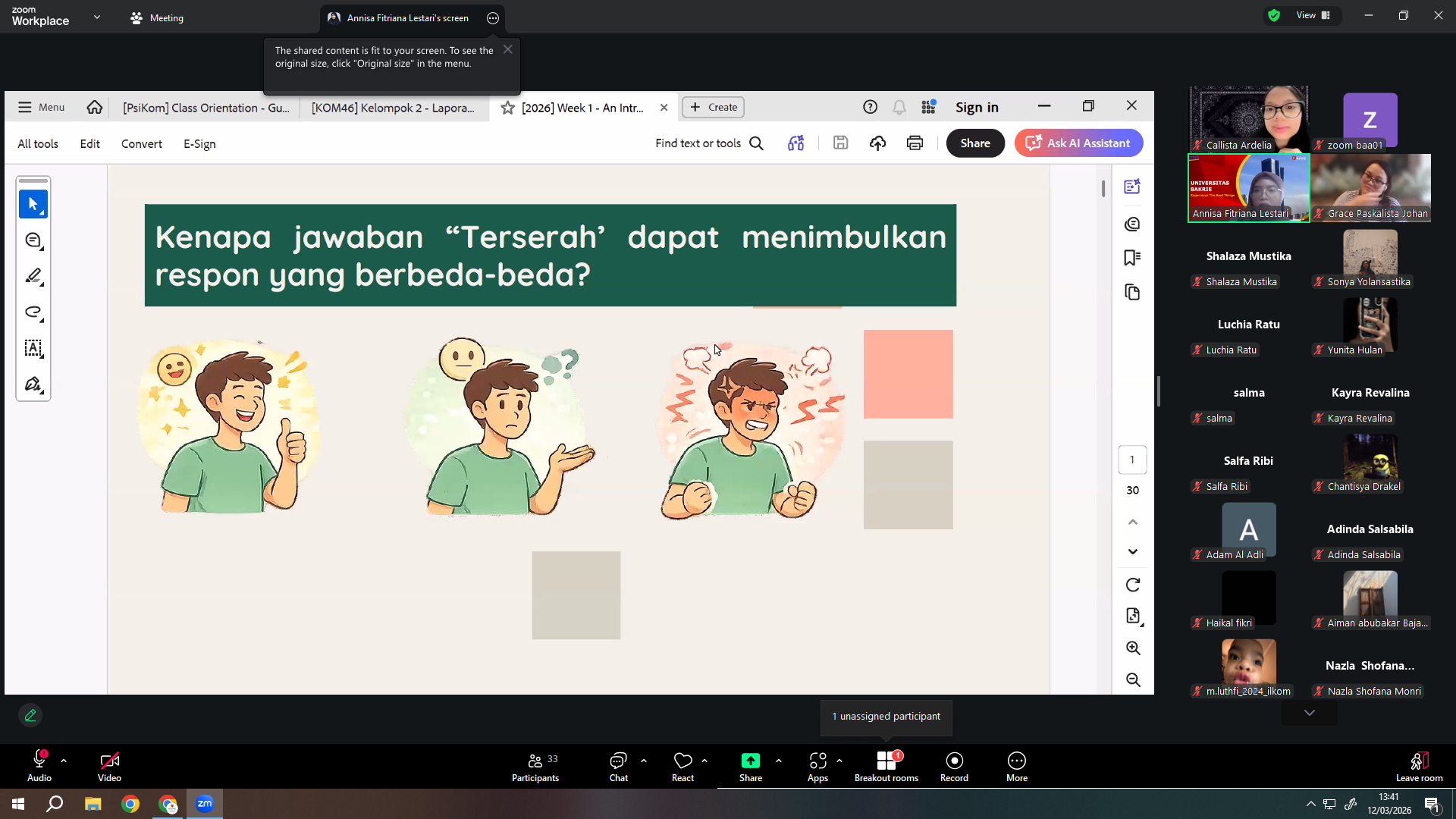Toggle the Participants panel
The width and height of the screenshot is (1456, 819).
tap(535, 766)
